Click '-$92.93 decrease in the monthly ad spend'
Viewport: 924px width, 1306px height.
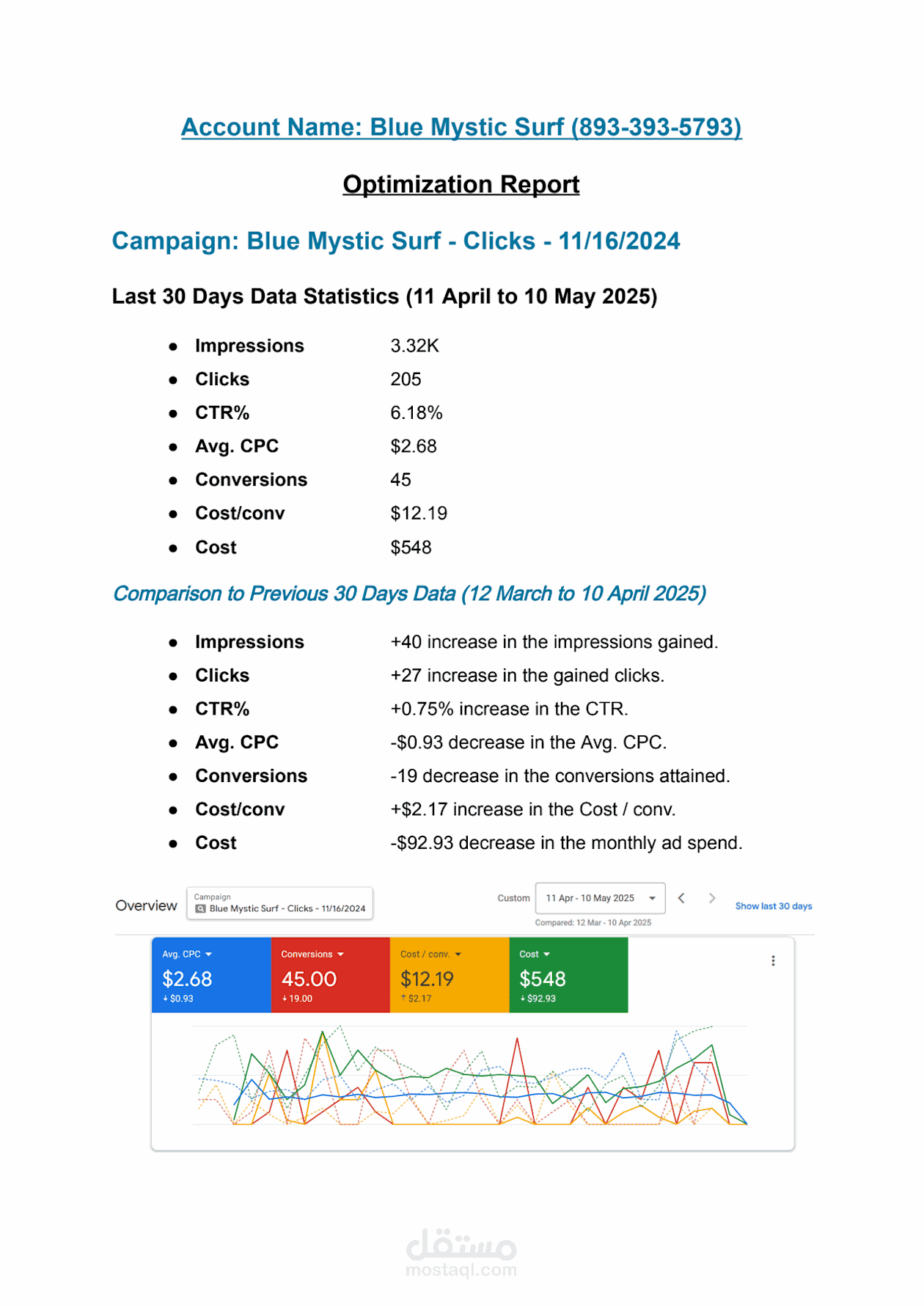pyautogui.click(x=566, y=843)
